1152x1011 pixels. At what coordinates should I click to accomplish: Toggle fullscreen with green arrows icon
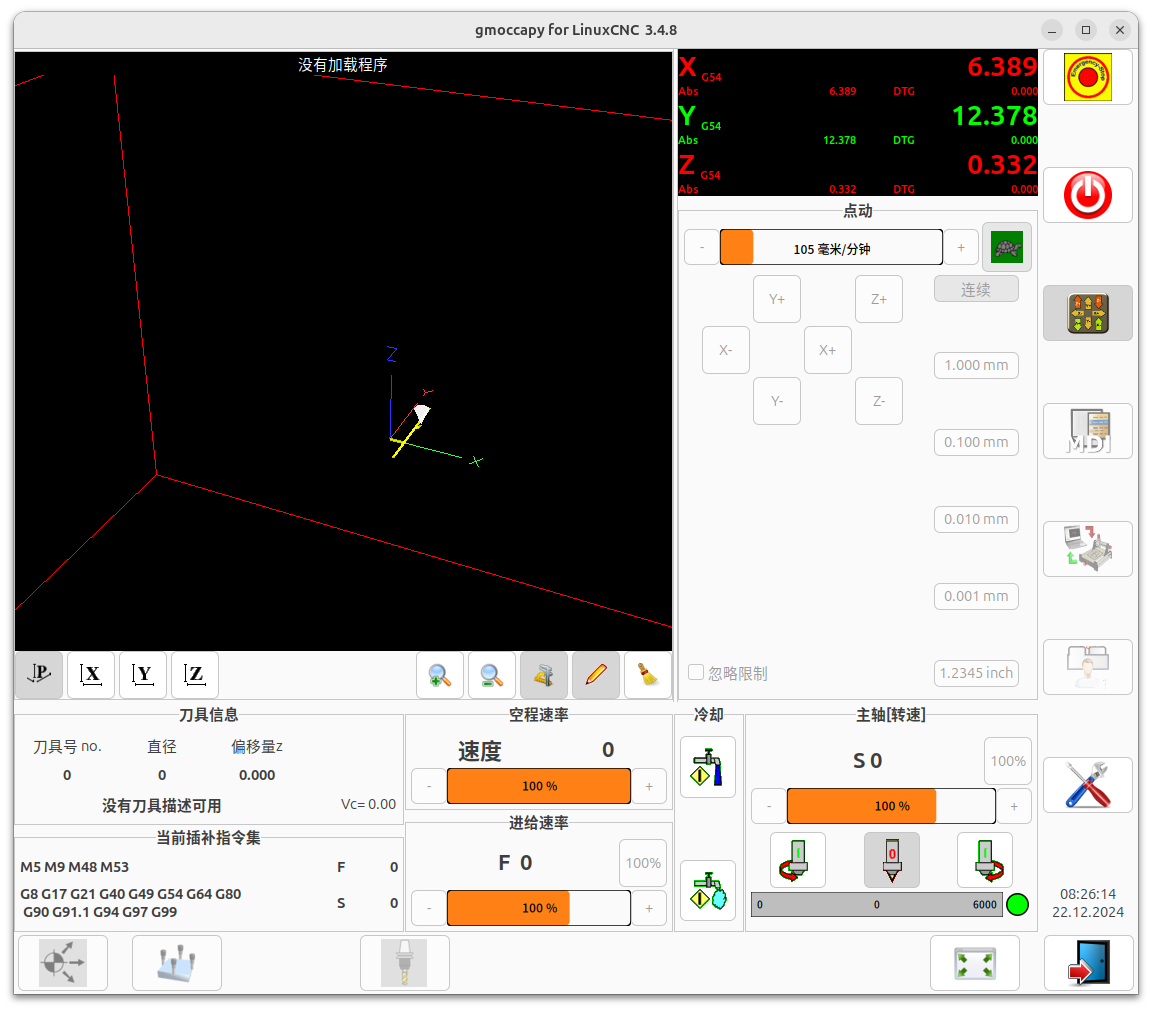pyautogui.click(x=974, y=963)
